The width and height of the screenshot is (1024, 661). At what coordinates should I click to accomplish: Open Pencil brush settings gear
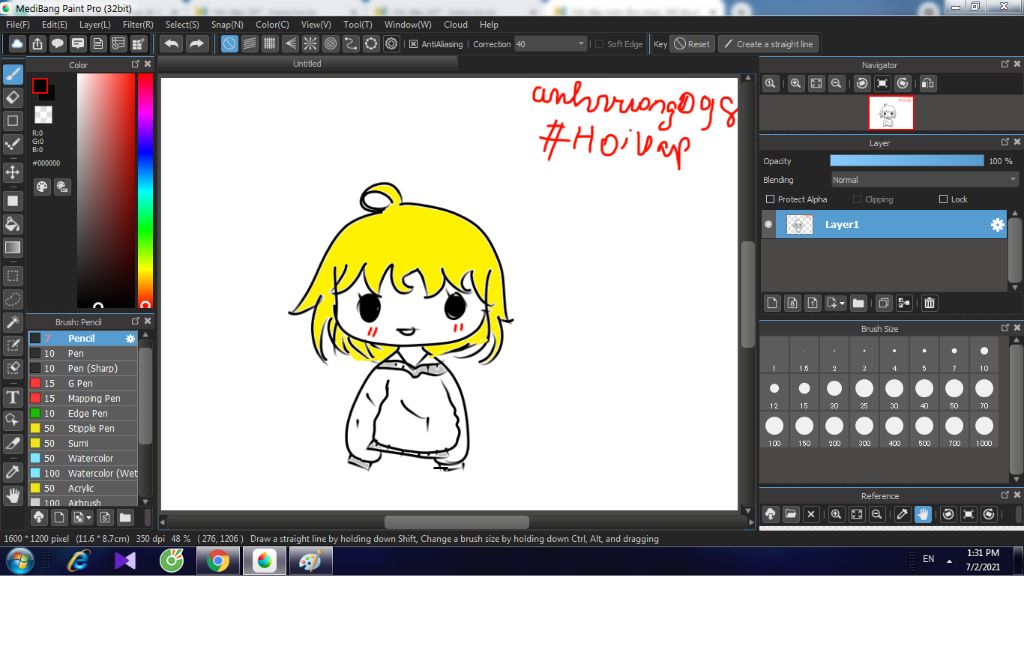pos(131,338)
